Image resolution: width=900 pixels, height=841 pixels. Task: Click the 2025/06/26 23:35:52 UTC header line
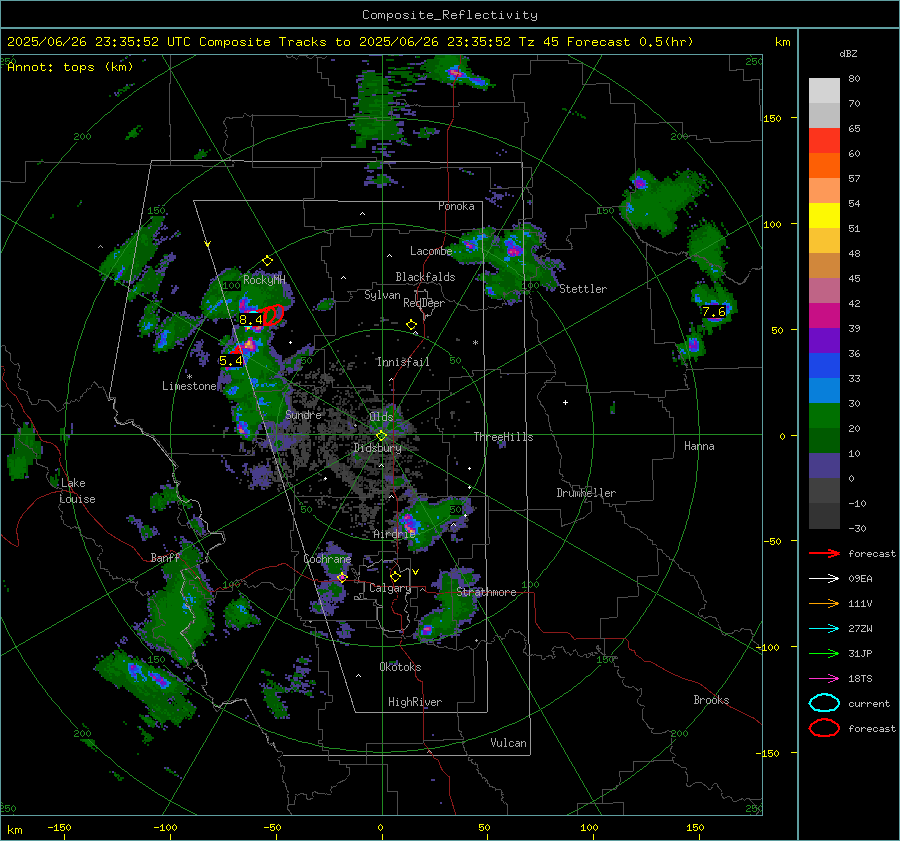pos(350,42)
